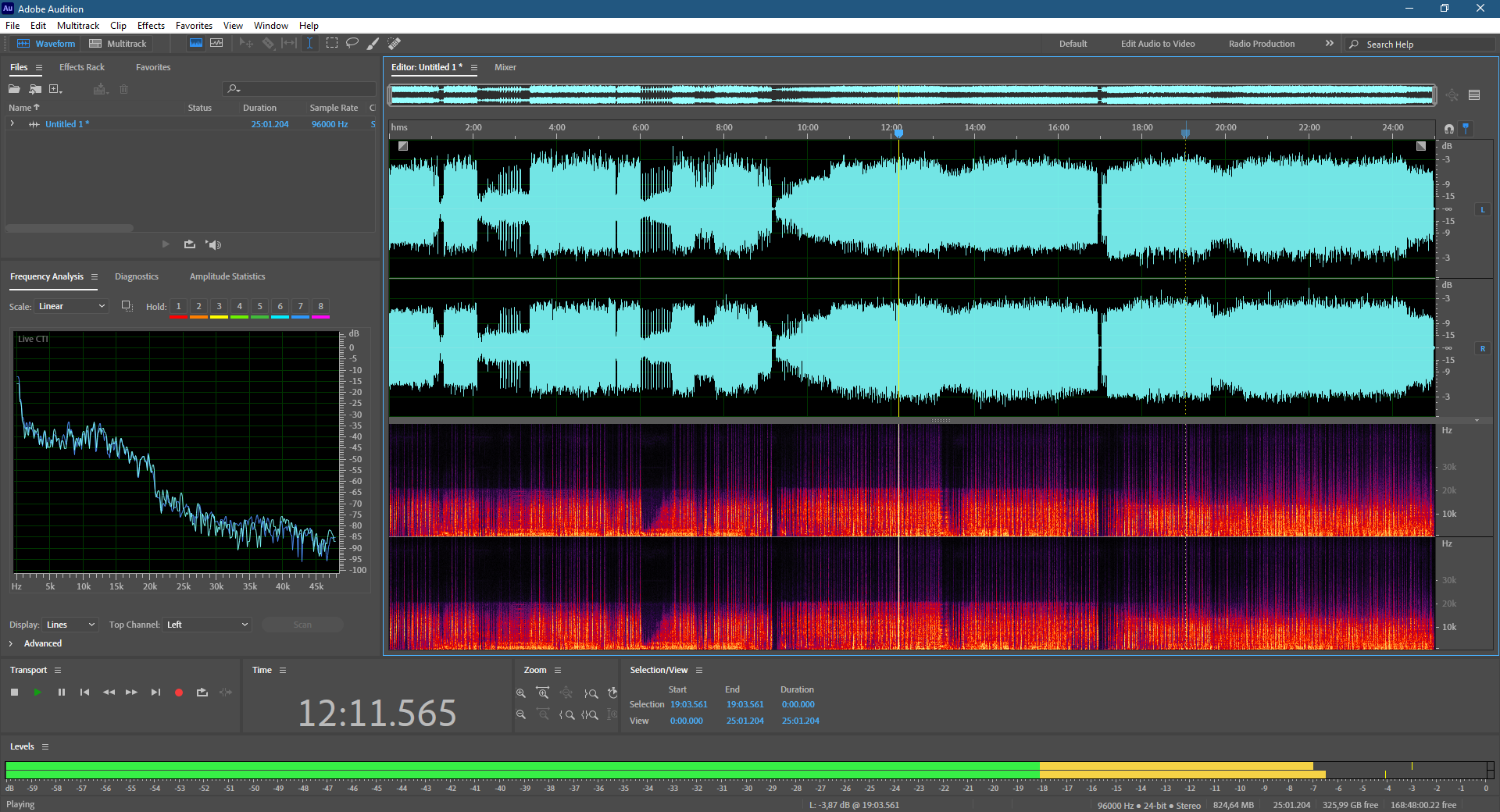Open the Effects menu
1500x812 pixels.
click(151, 26)
